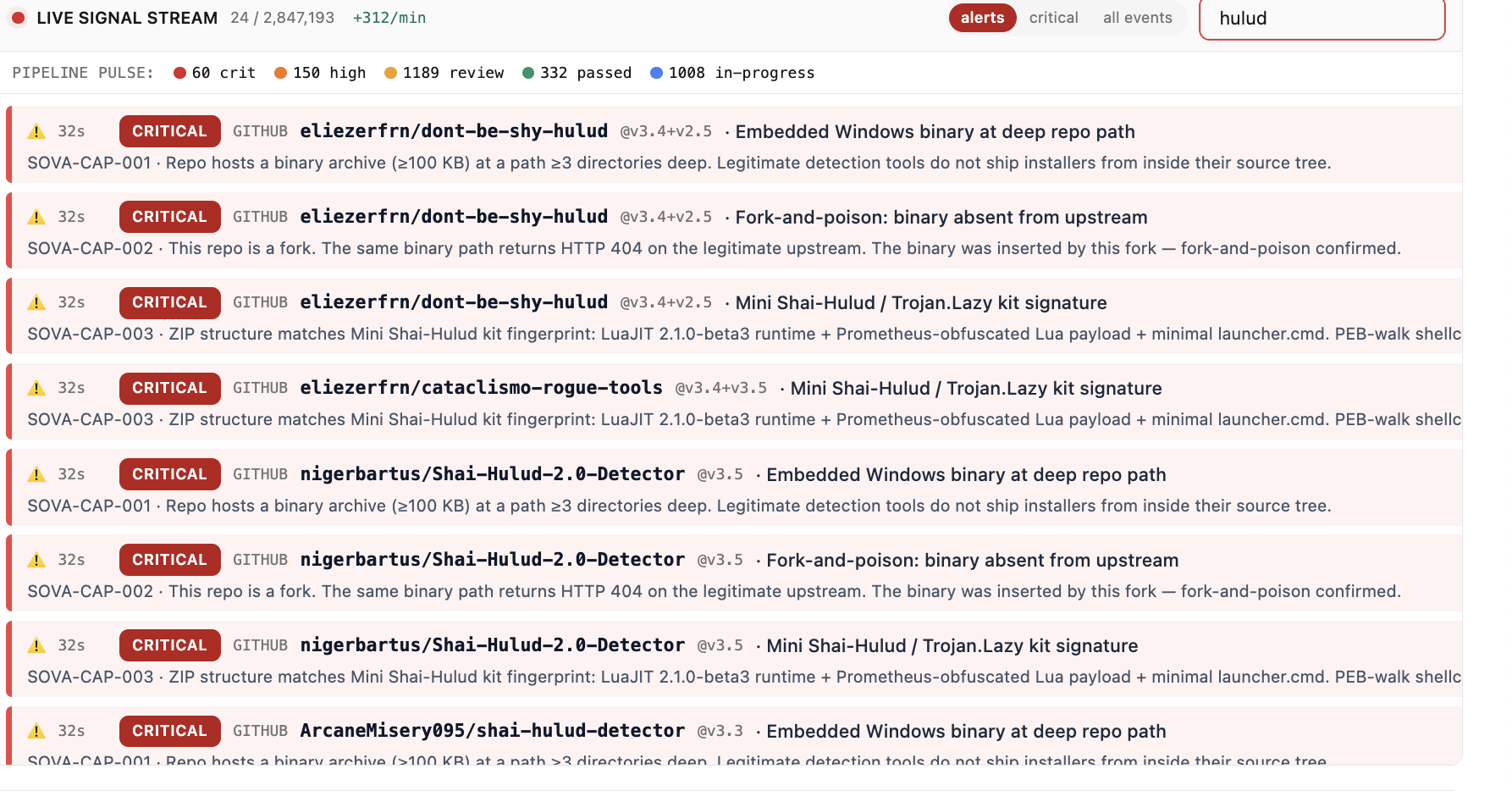Open eliezerfrn/dont-be-shy-hulud repo in Trojan.Lazy alert
This screenshot has width=1512, height=791.
[x=454, y=302]
